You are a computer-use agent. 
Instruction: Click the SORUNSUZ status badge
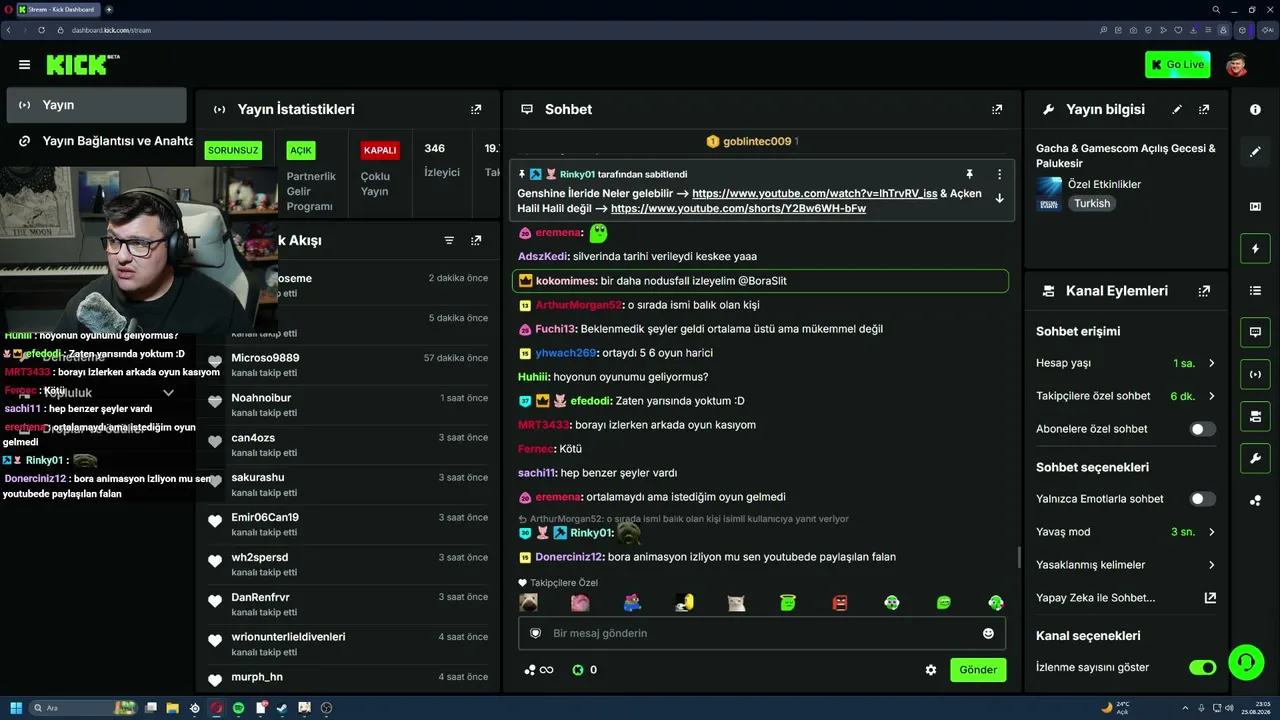click(x=233, y=150)
